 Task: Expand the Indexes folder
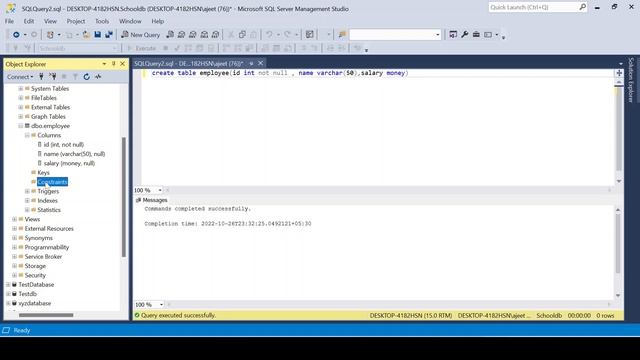(27, 200)
